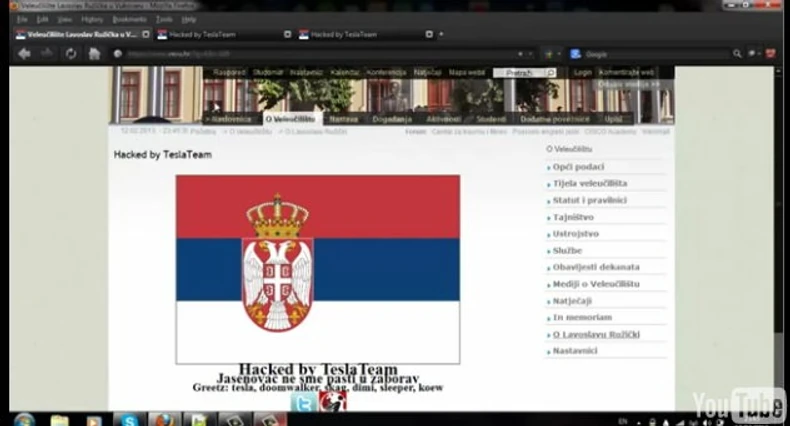Close the second Hacked by TeslaTeam tab

(x=429, y=34)
